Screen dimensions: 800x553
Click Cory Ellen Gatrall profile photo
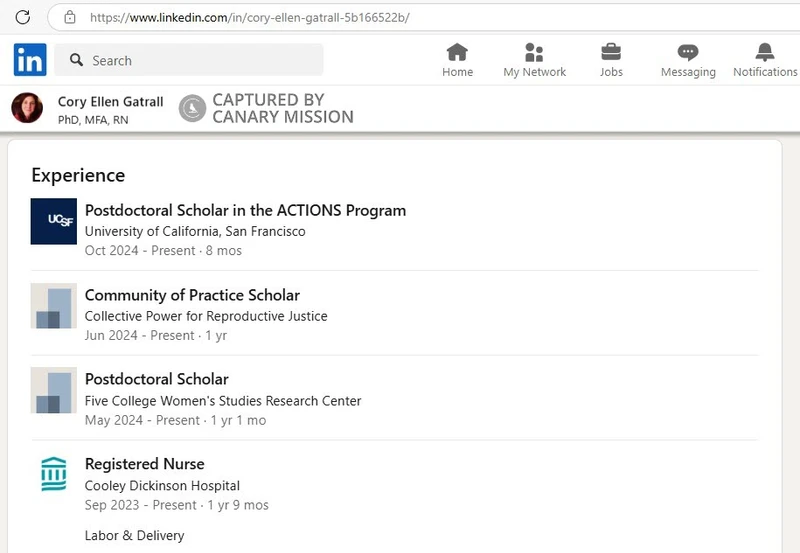[x=27, y=108]
